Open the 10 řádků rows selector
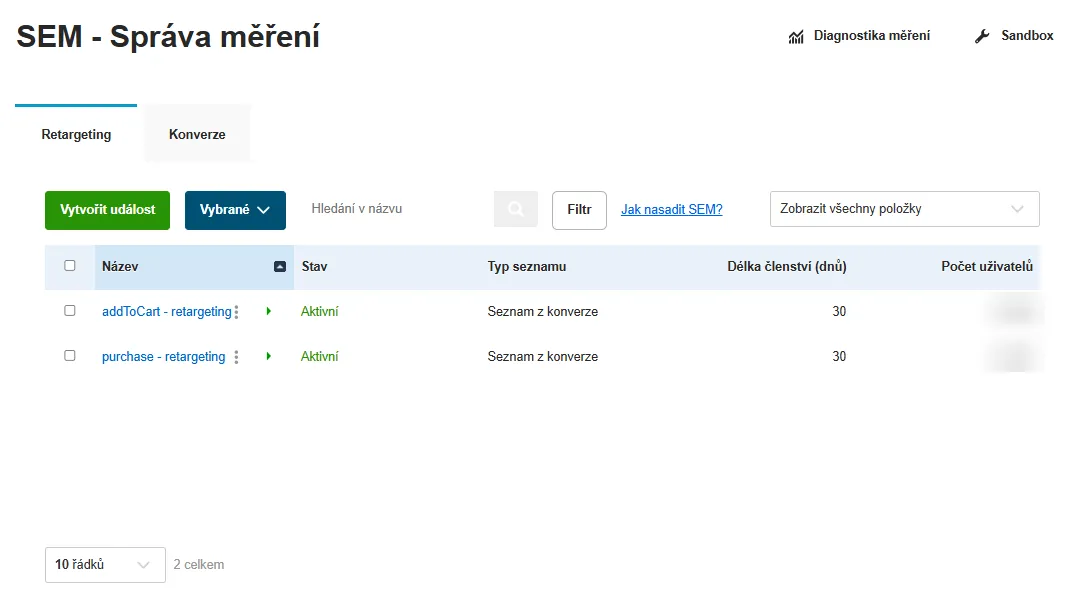The height and width of the screenshot is (607, 1089). 105,565
